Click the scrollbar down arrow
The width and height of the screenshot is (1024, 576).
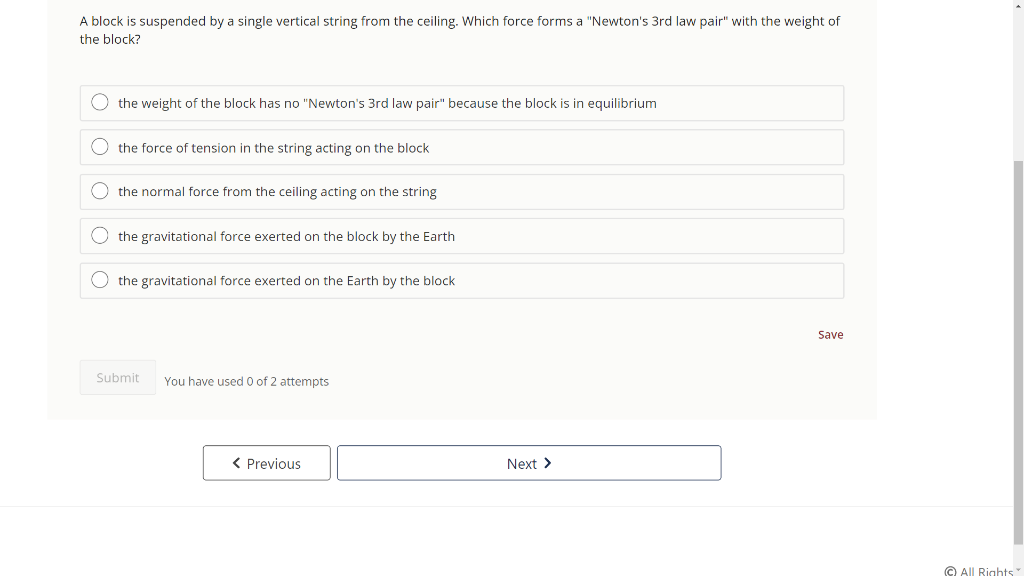click(1018, 570)
